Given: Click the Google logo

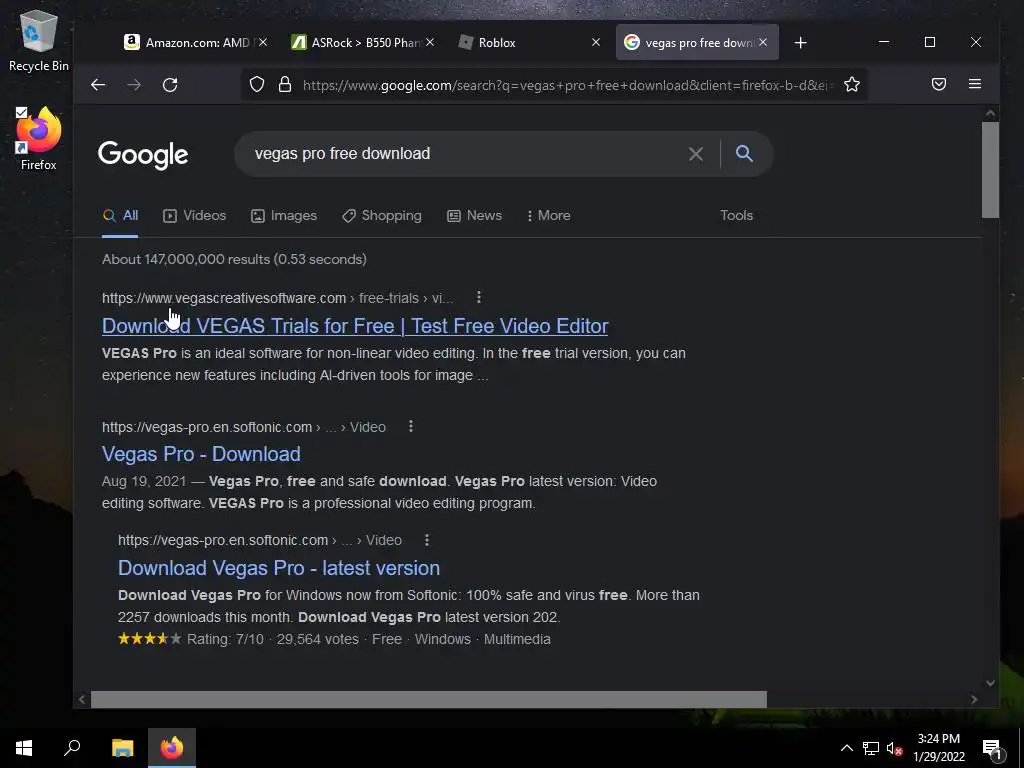Looking at the screenshot, I should click(x=143, y=155).
